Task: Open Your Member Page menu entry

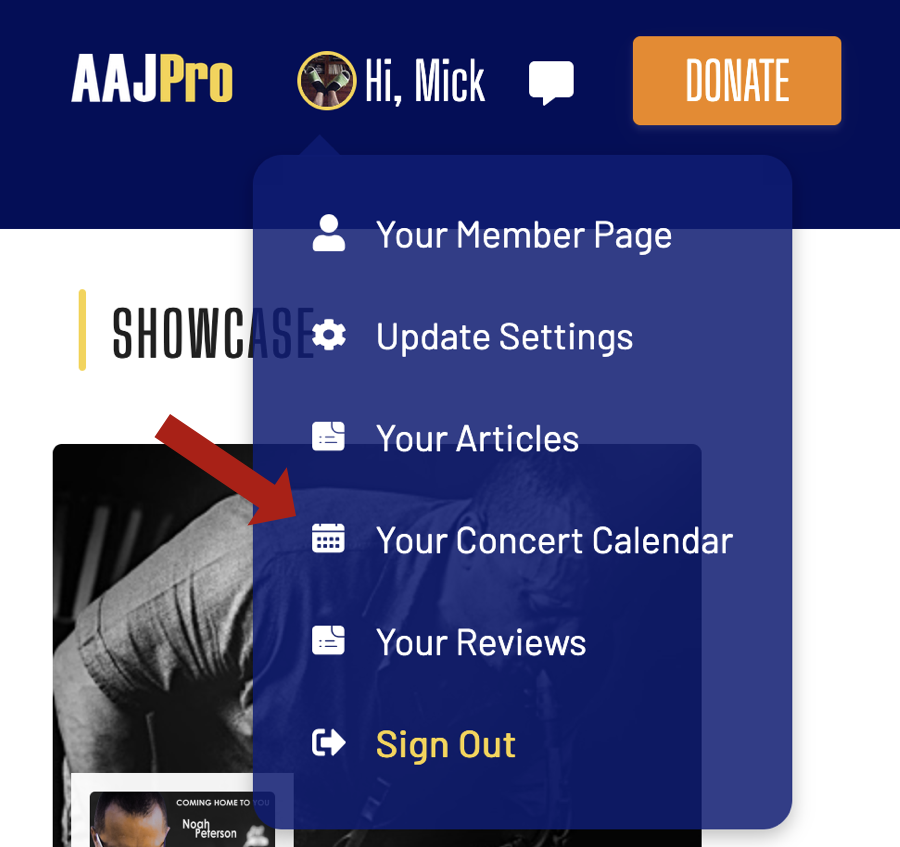Action: 524,235
